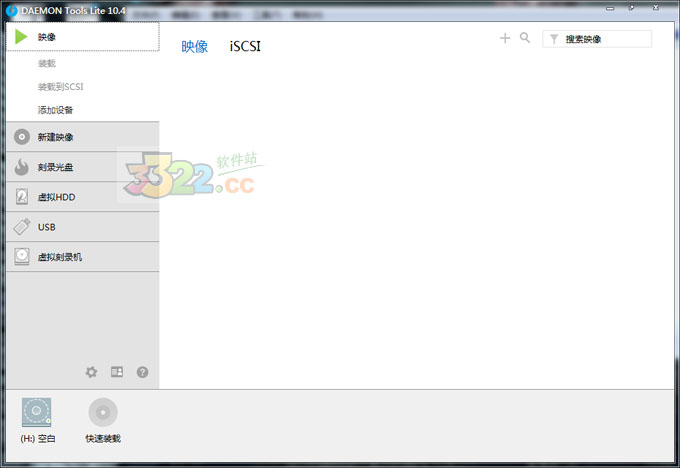Click the USB stick icon
Viewport: 680px width, 468px height.
(x=22, y=226)
